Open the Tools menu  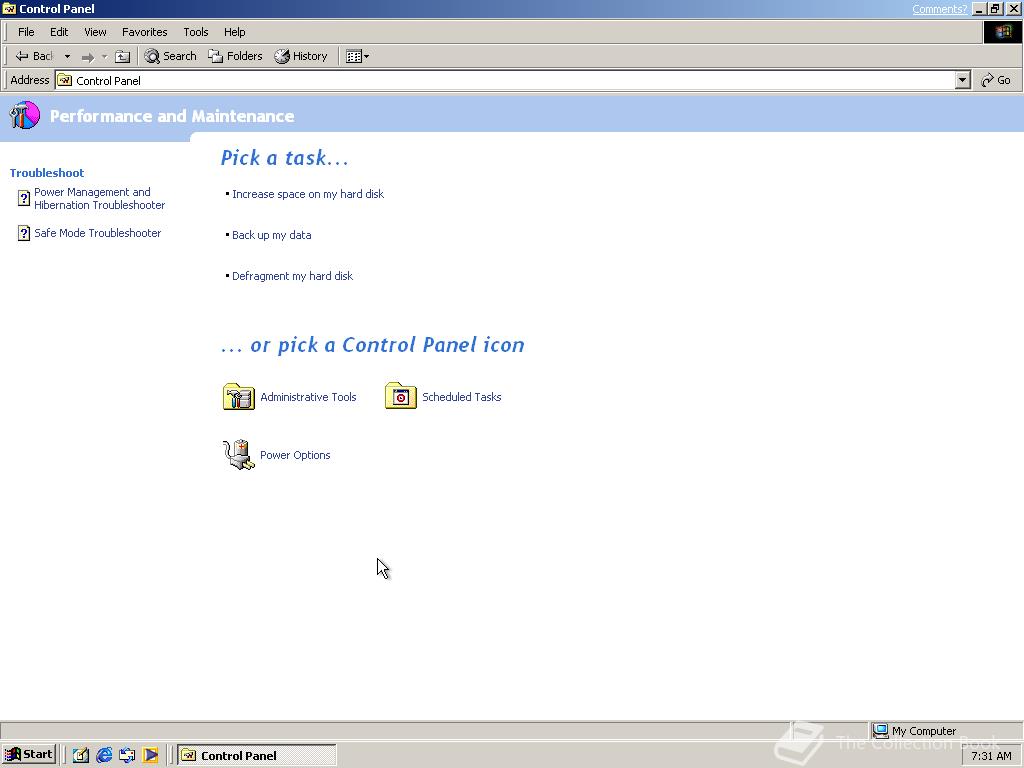[x=195, y=32]
